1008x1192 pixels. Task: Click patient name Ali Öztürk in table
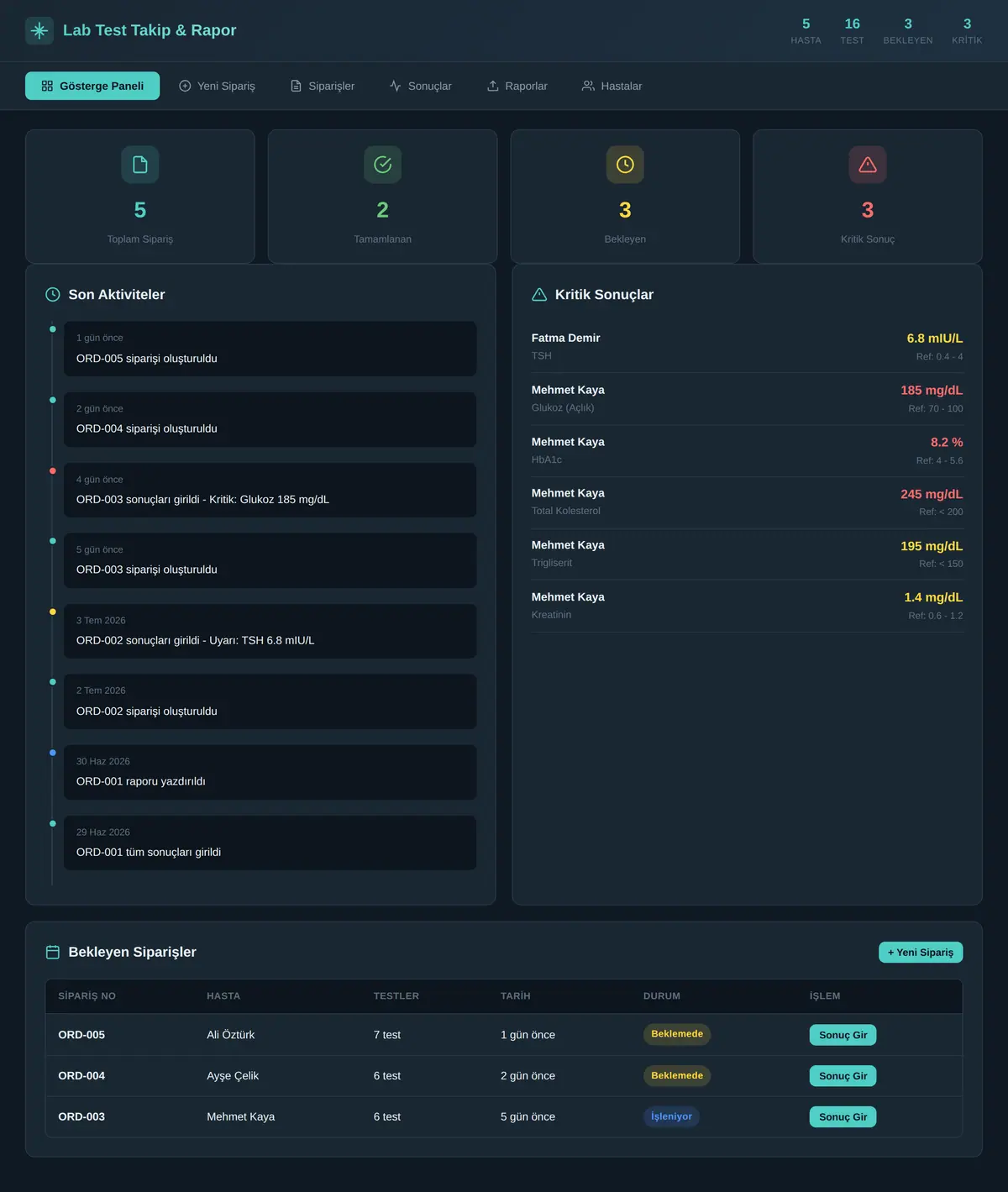click(231, 1035)
